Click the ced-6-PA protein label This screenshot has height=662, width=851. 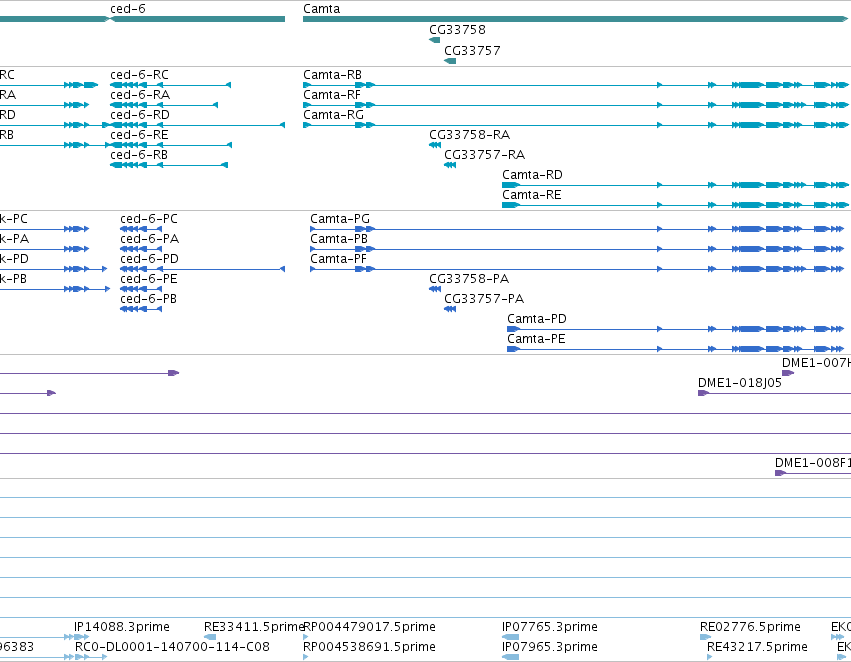tap(149, 239)
